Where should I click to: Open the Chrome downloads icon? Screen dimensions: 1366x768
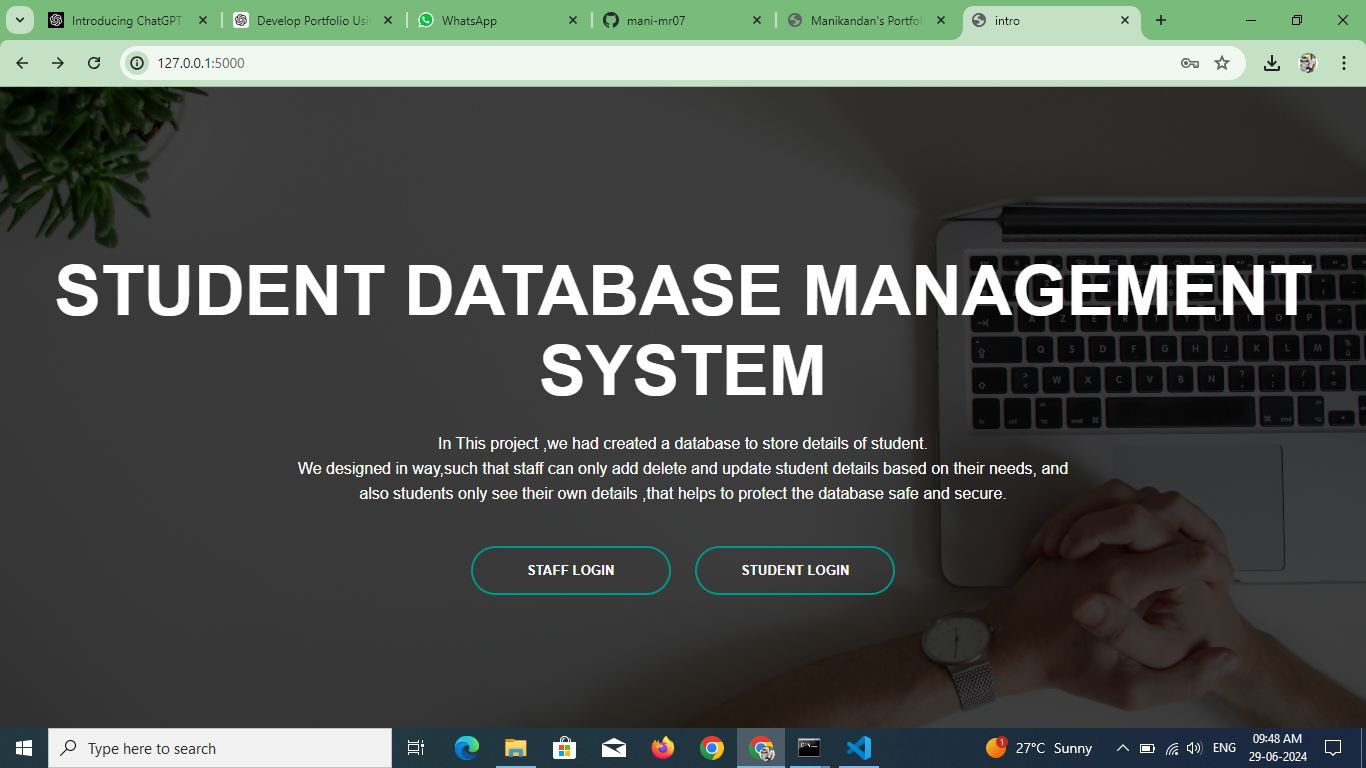[x=1272, y=63]
